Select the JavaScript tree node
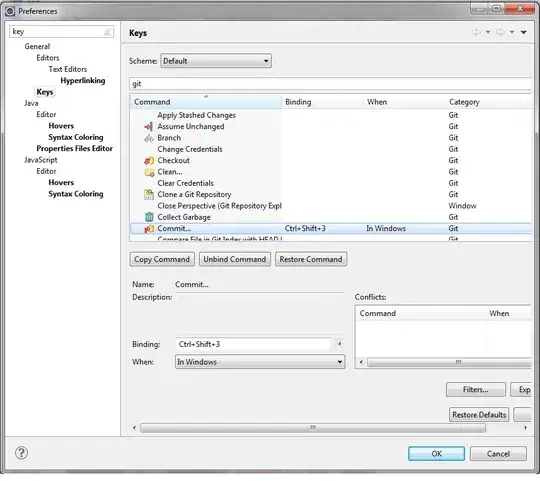 (x=41, y=160)
